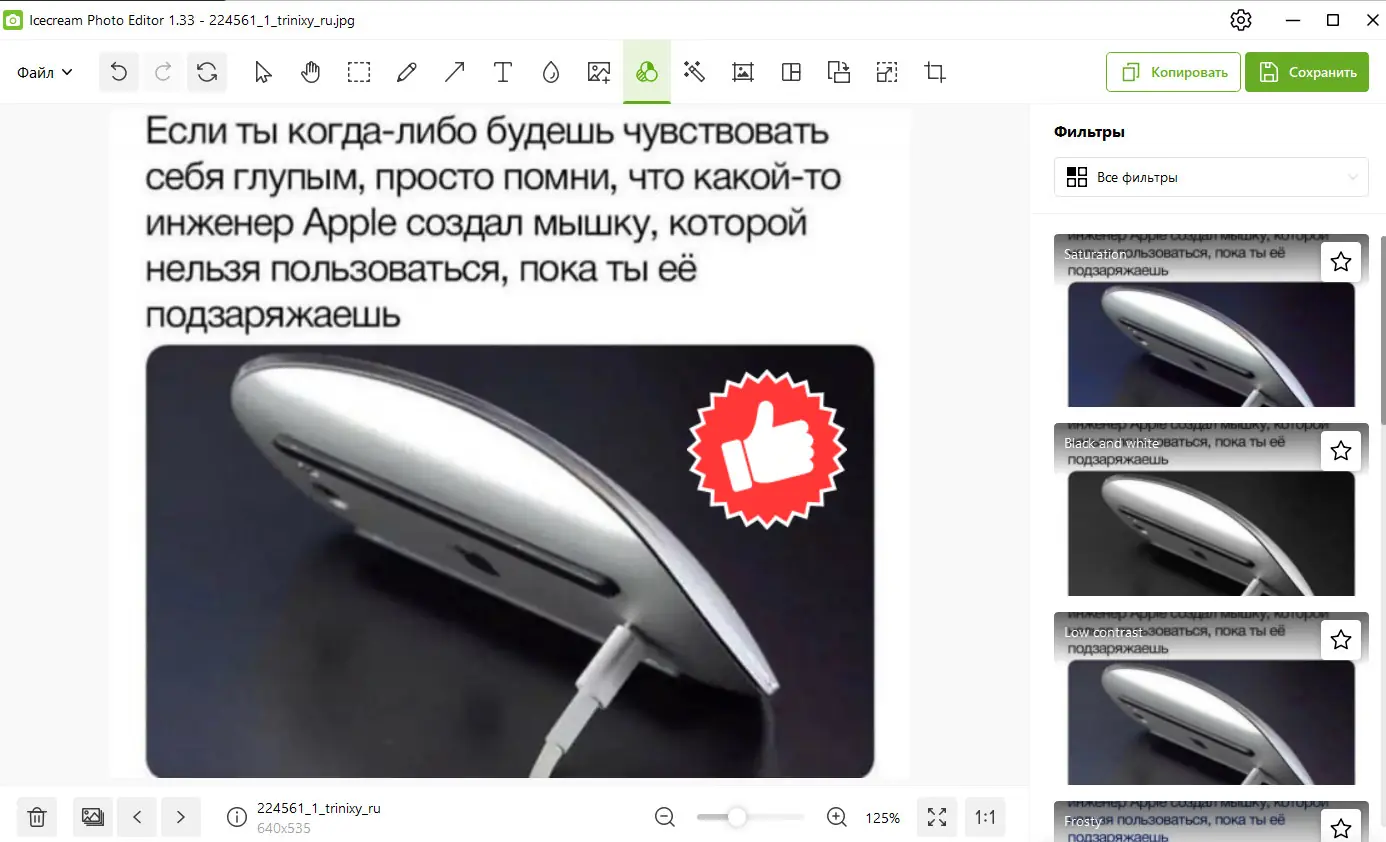The image size is (1386, 842).
Task: Star the Saturation filter as favorite
Action: click(x=1340, y=261)
